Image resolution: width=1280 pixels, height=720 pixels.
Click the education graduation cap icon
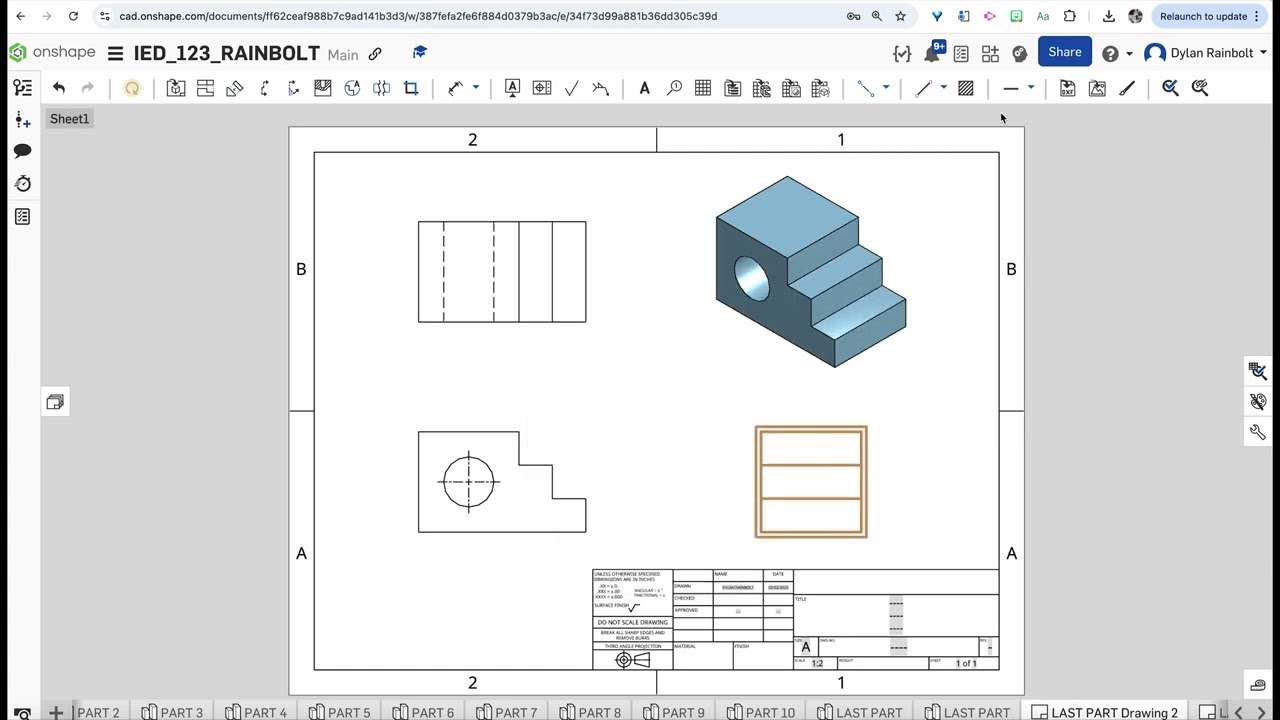420,53
